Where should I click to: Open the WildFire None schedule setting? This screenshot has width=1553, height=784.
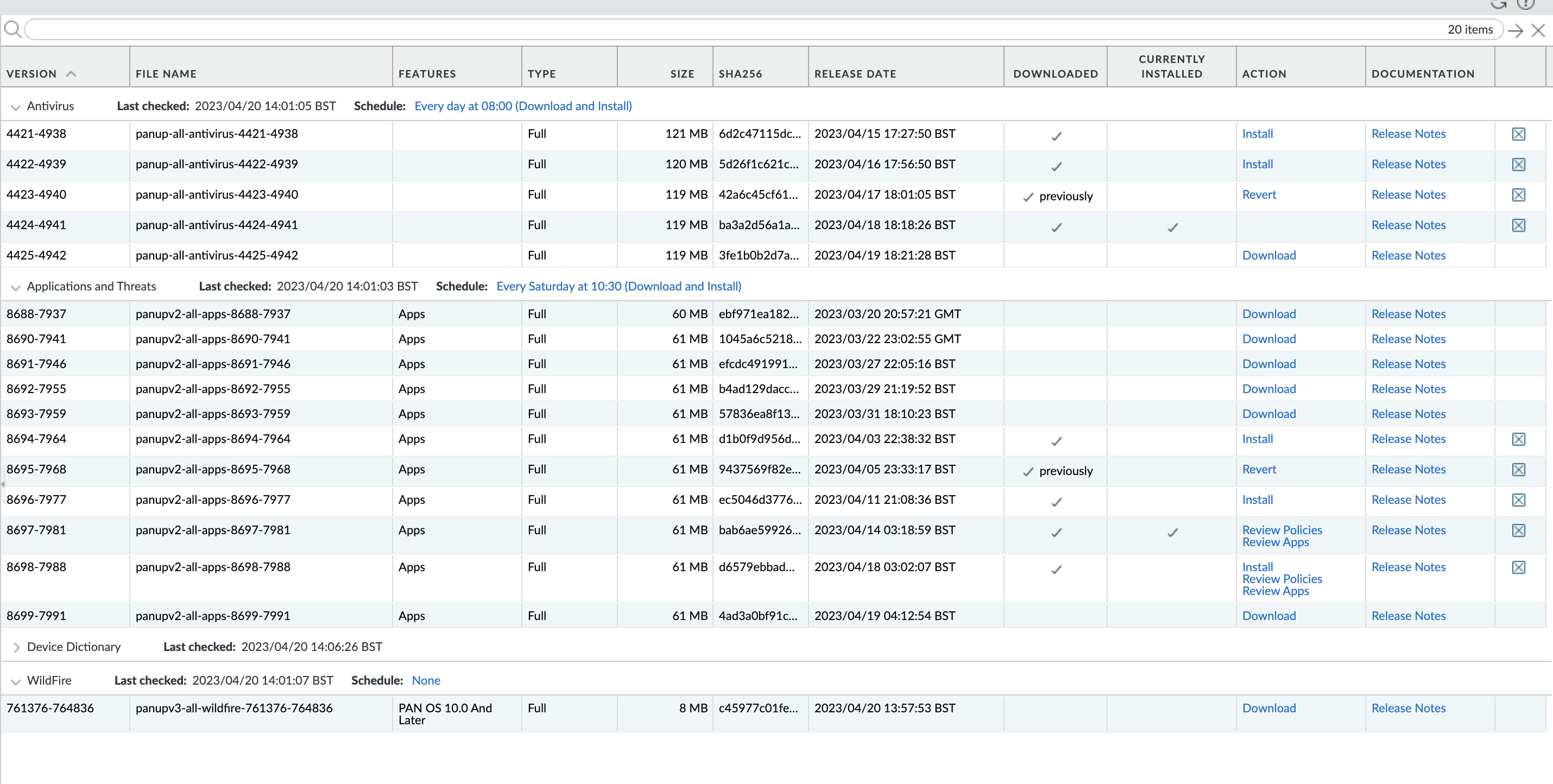pos(426,680)
